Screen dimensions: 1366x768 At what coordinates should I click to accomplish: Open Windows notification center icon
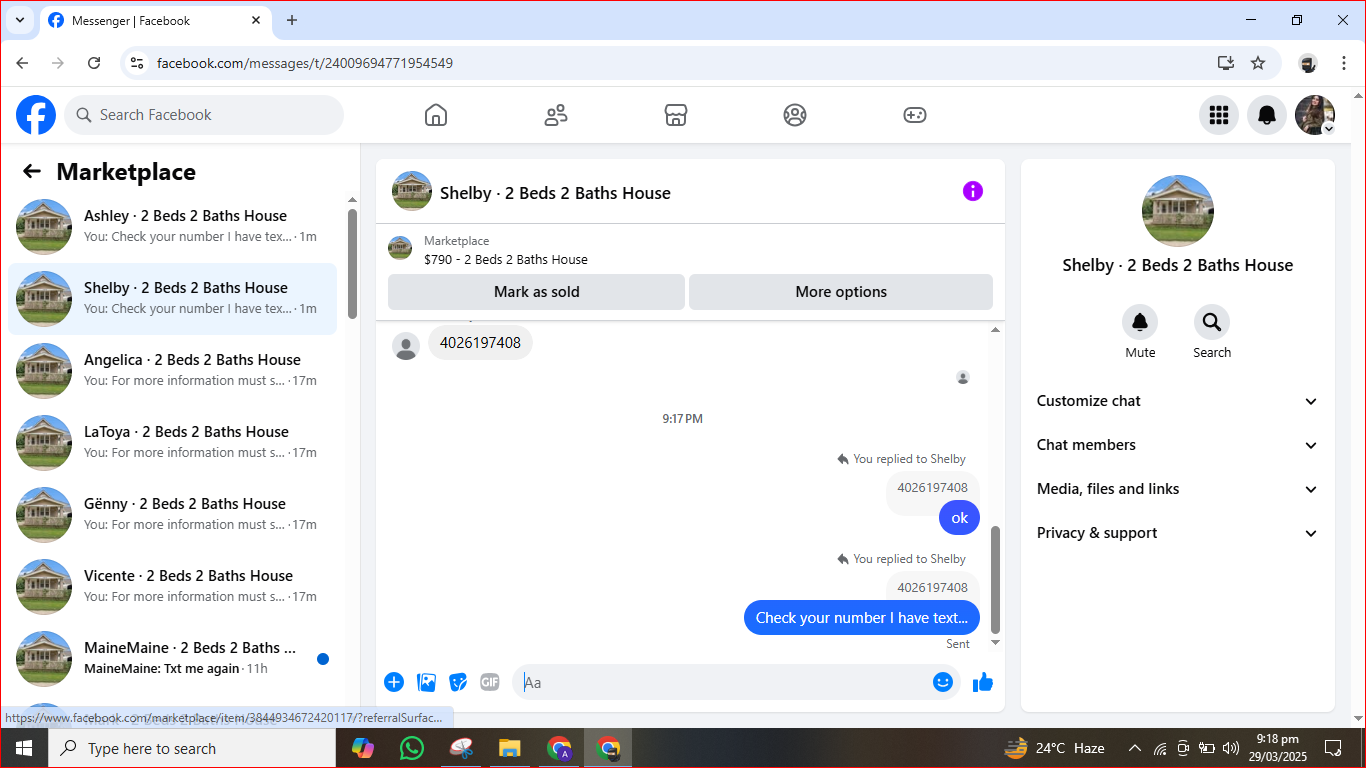[1333, 748]
